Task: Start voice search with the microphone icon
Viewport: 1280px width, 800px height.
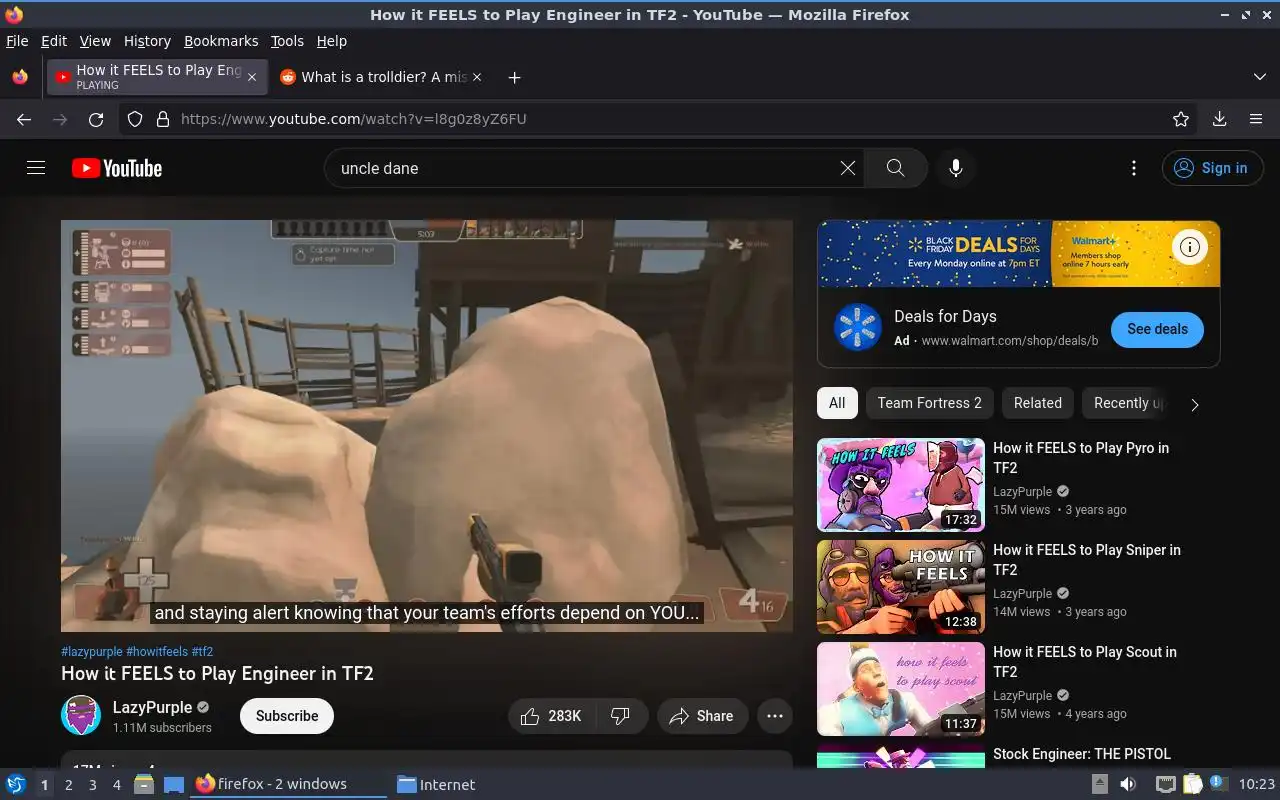Action: pyautogui.click(x=956, y=168)
